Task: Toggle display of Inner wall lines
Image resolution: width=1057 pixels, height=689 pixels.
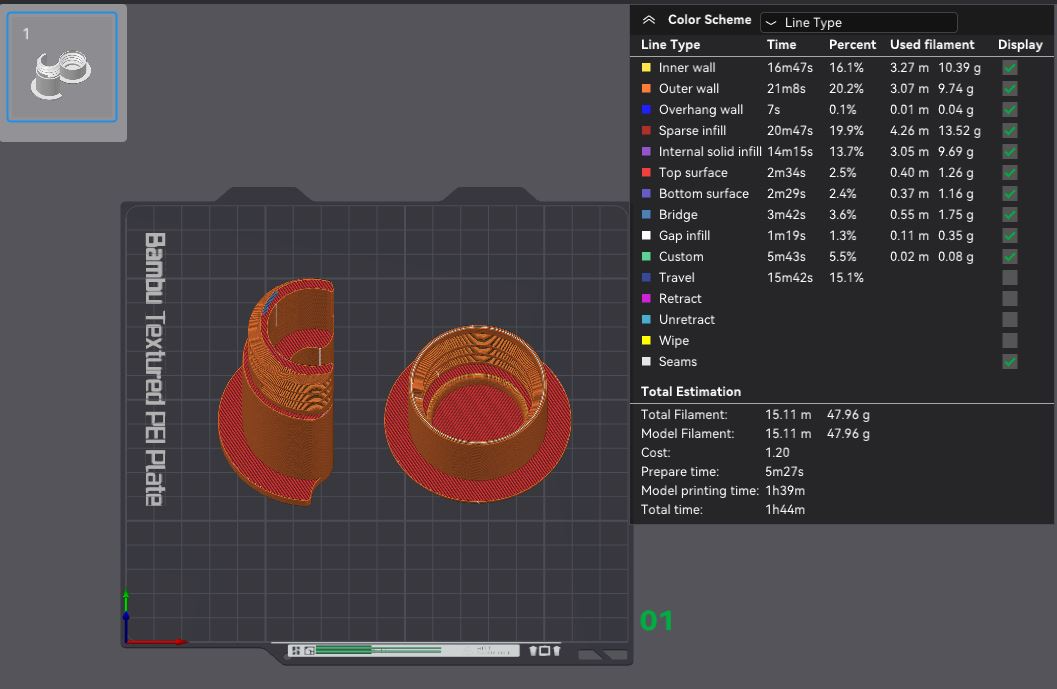Action: [x=1009, y=67]
